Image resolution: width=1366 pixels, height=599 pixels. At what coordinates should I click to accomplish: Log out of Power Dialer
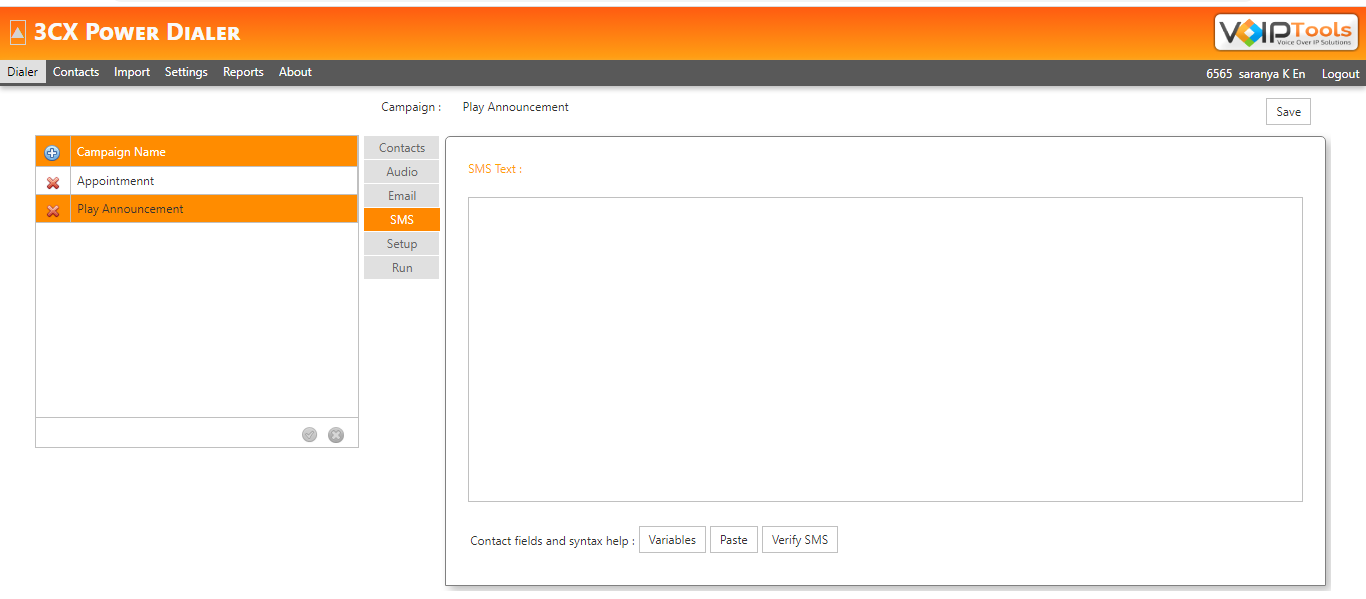pyautogui.click(x=1340, y=72)
